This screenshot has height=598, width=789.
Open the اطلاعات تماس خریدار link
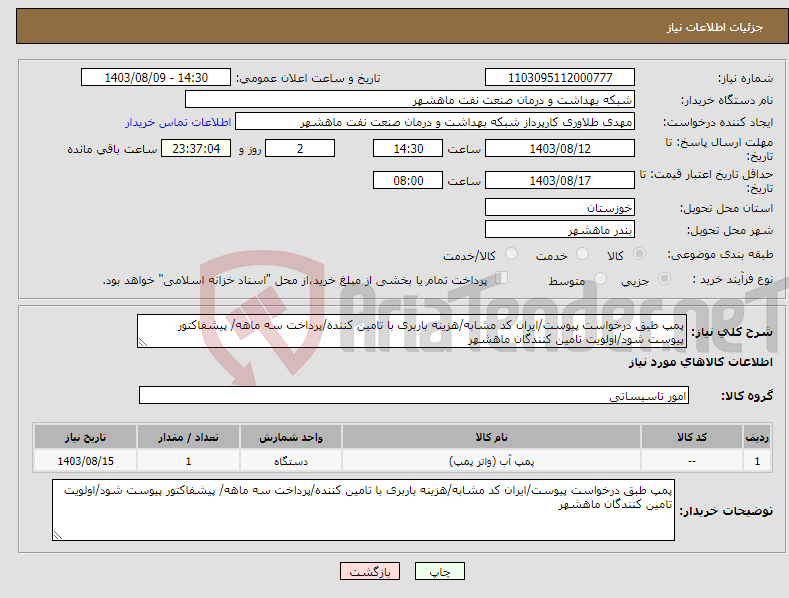click(x=178, y=122)
